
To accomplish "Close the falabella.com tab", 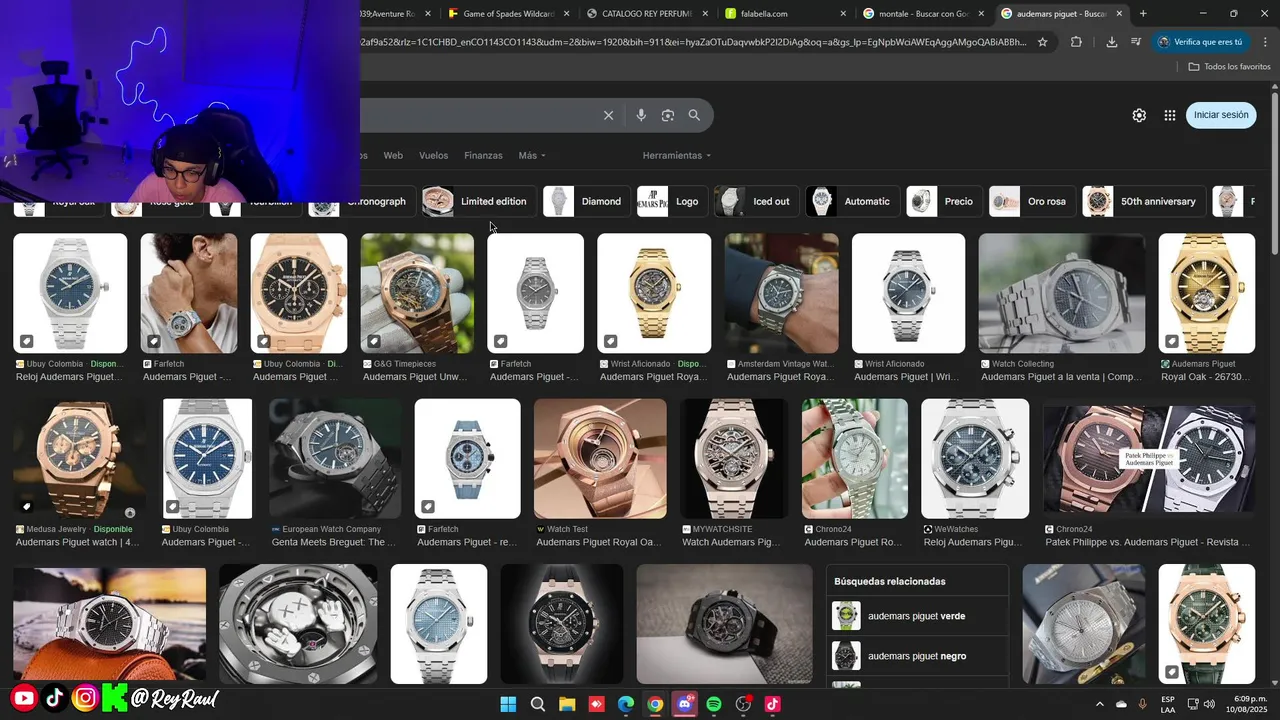I will [843, 14].
